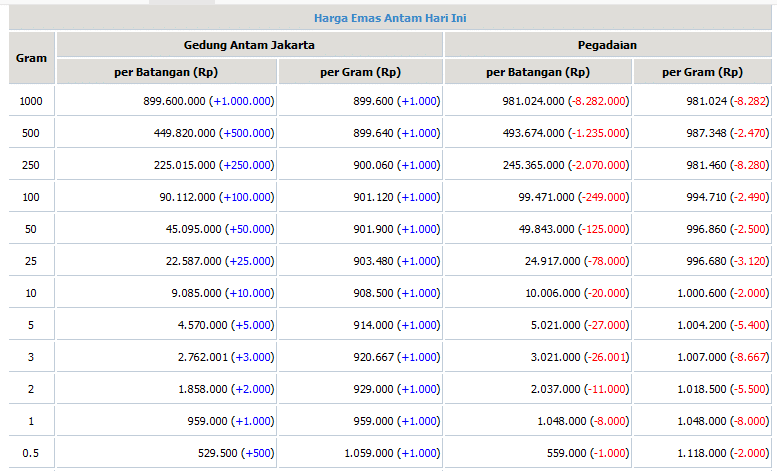Select the 4.570.000 price cell
Viewport: 777px width, 471px height.
tap(166, 325)
